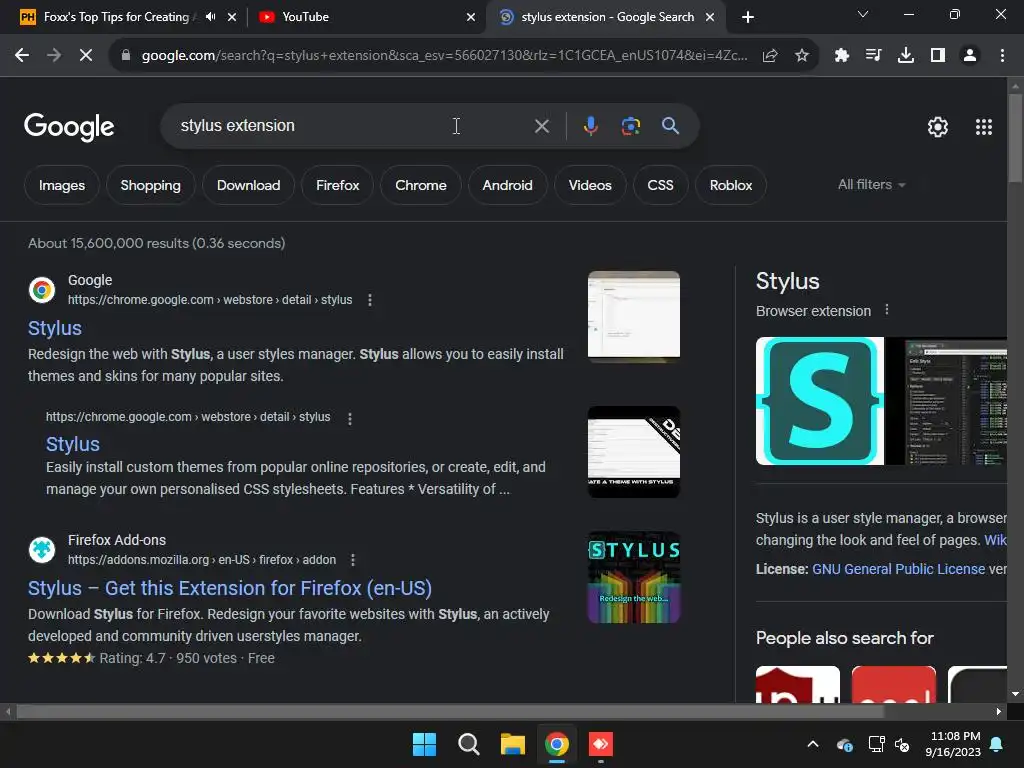Open the Chrome profile avatar icon

(x=970, y=56)
